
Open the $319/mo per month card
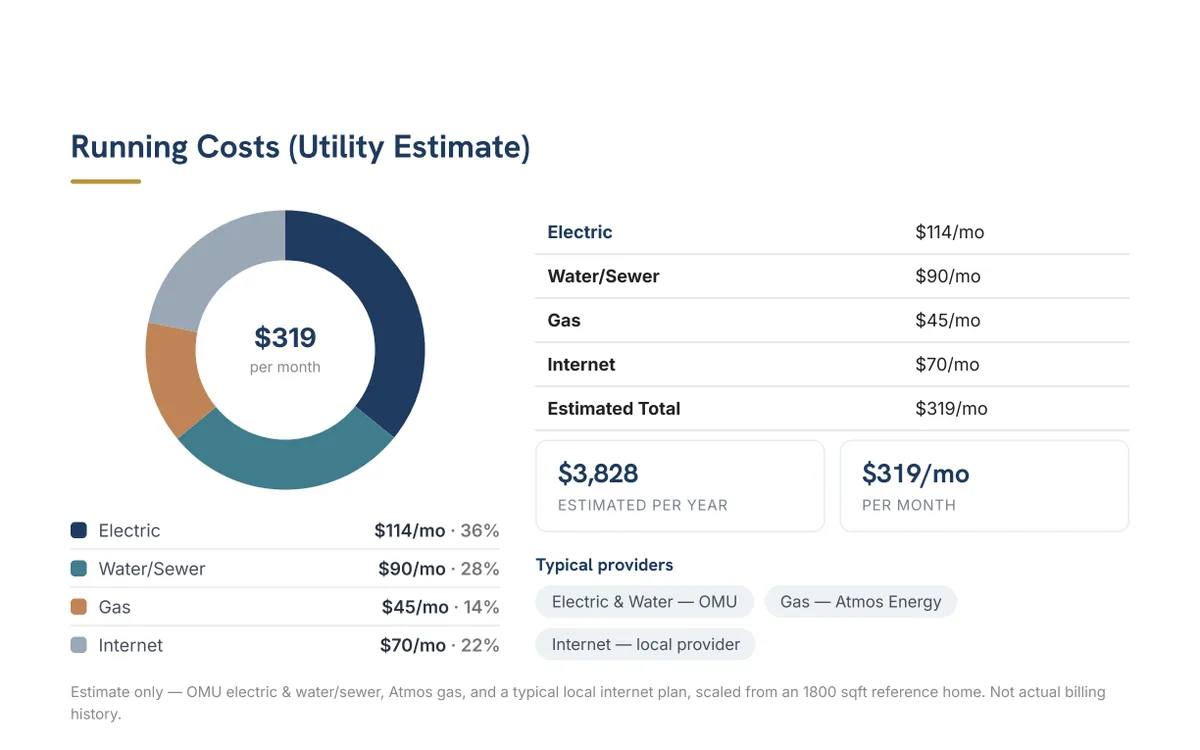point(984,486)
